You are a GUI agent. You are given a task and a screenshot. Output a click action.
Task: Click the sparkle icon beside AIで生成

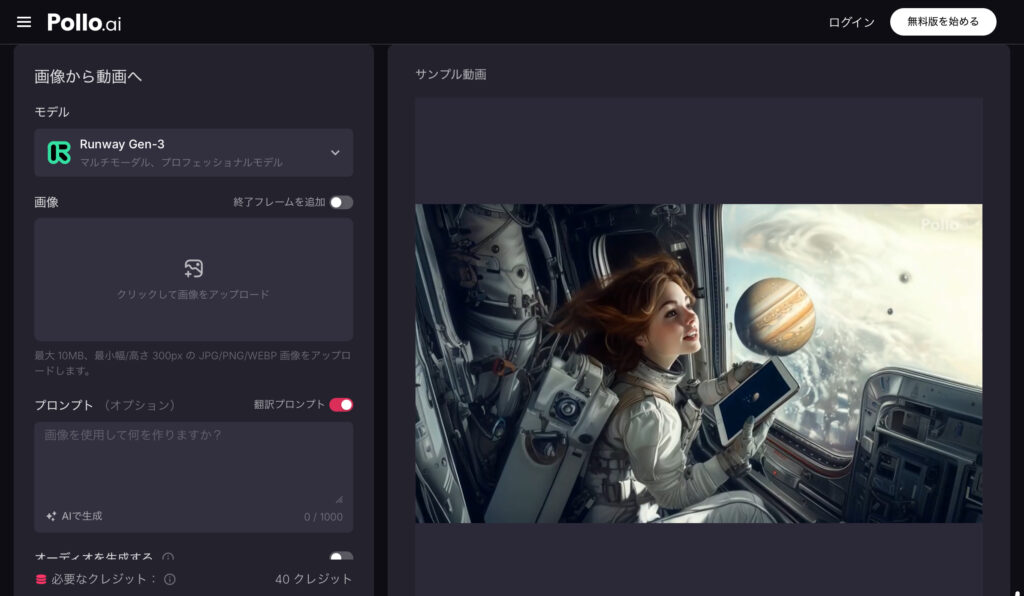click(51, 516)
